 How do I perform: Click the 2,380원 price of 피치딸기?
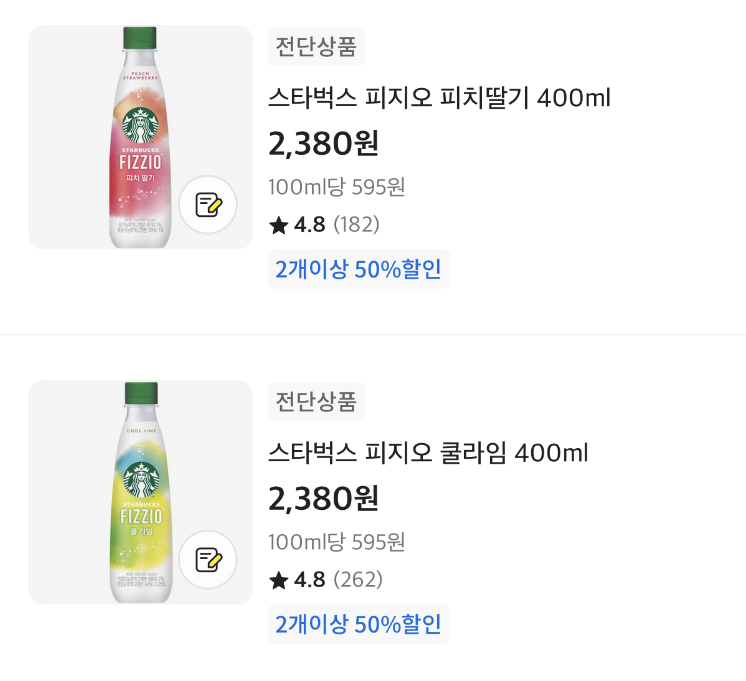pyautogui.click(x=324, y=143)
